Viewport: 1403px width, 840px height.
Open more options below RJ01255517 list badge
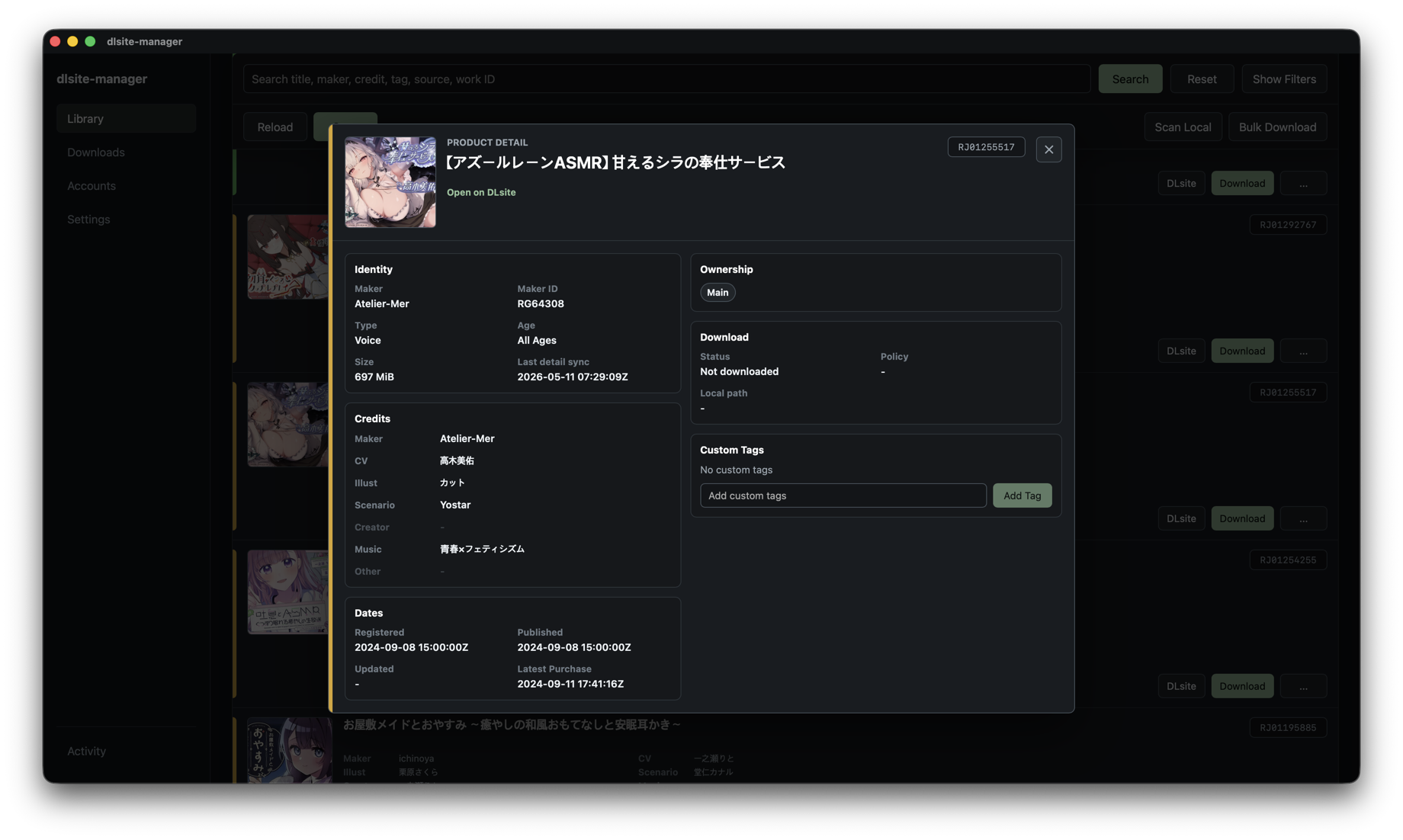[1303, 518]
